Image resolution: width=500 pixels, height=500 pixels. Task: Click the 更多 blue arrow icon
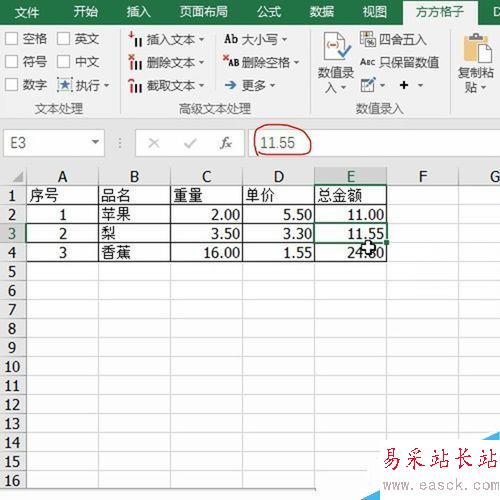pyautogui.click(x=231, y=85)
